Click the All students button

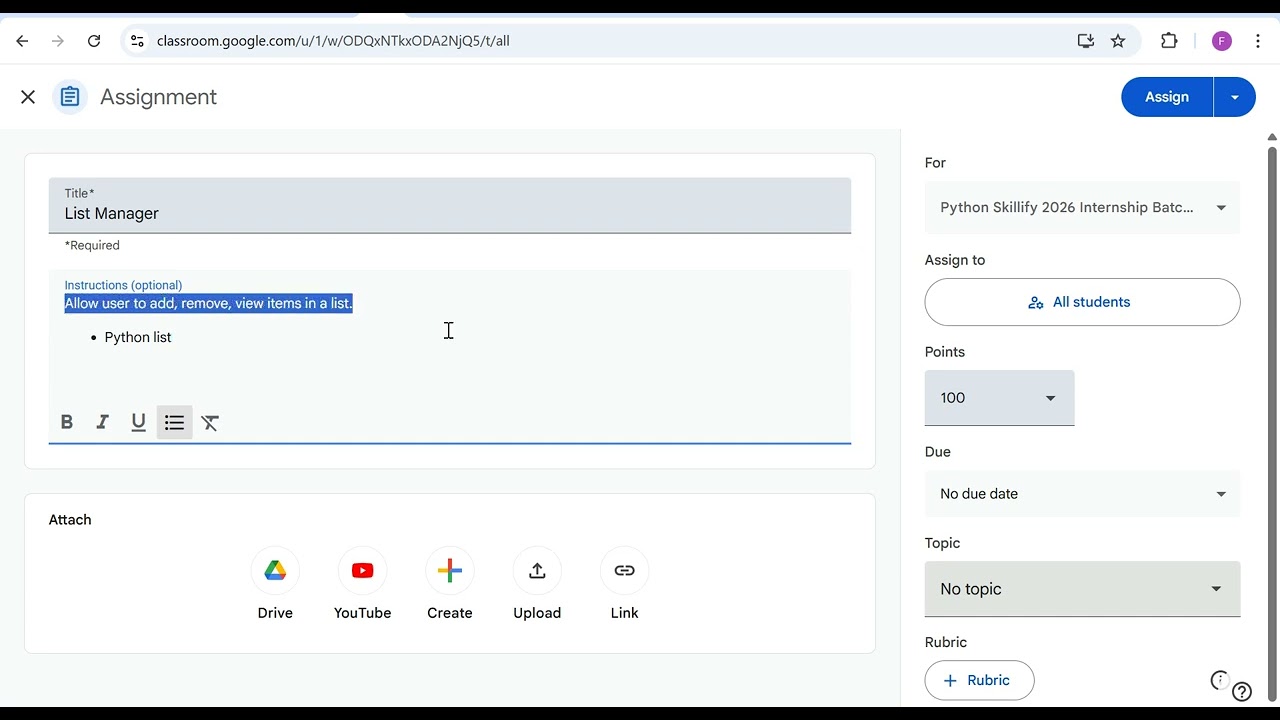click(x=1082, y=302)
